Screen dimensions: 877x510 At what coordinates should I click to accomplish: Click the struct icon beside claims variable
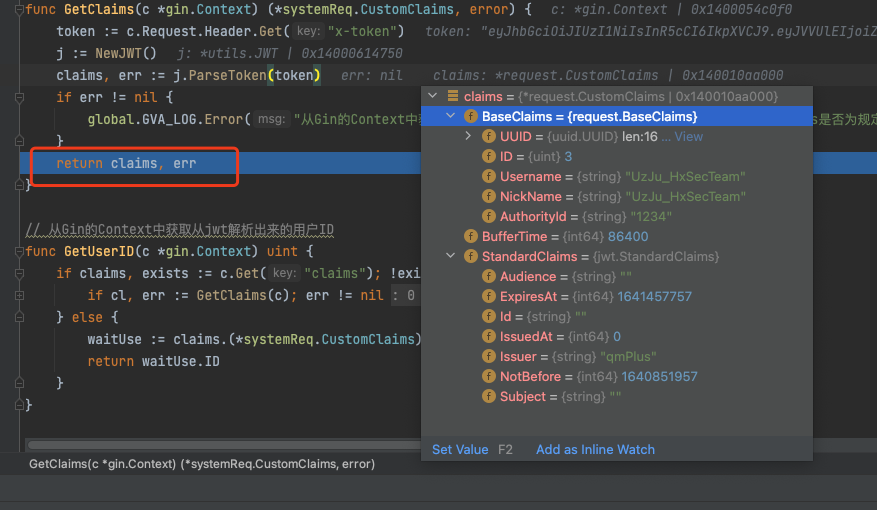(453, 96)
